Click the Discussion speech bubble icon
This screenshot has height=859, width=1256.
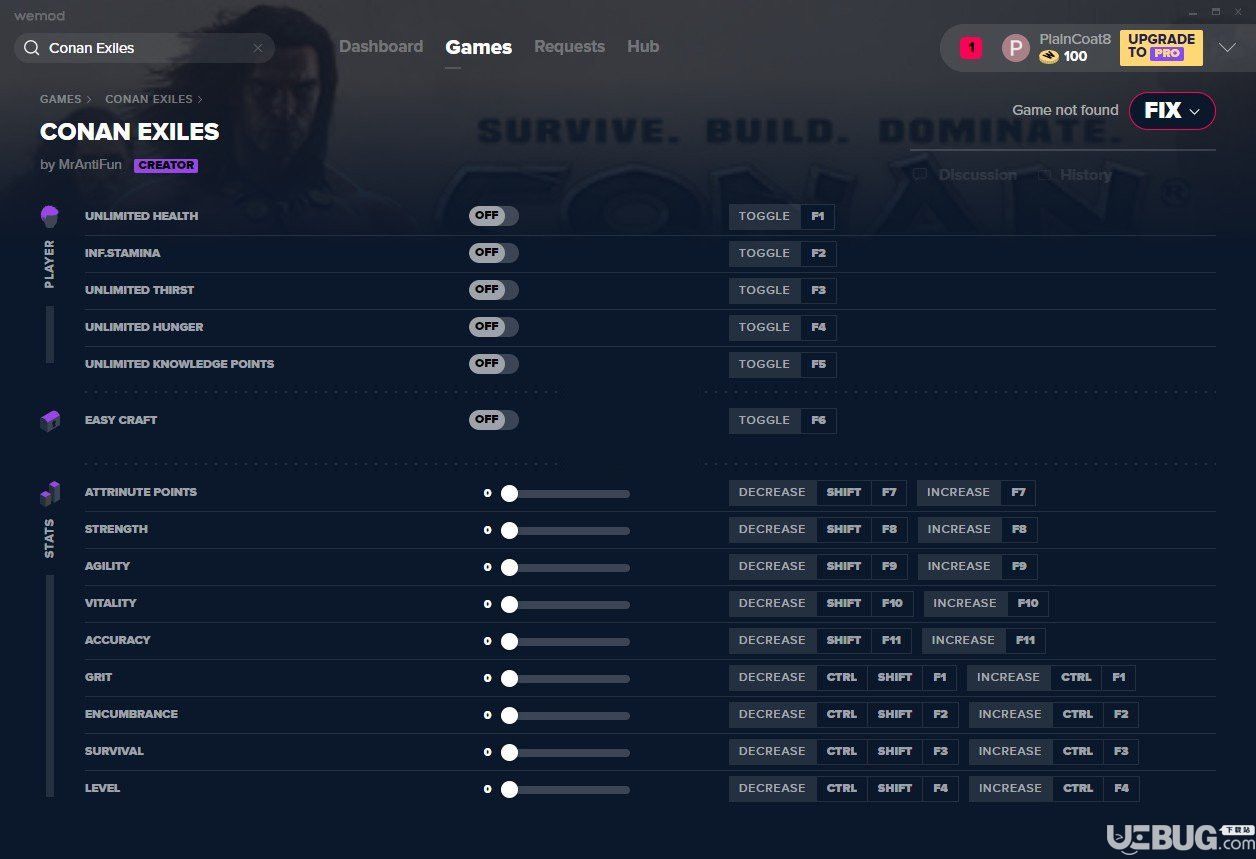[x=920, y=175]
